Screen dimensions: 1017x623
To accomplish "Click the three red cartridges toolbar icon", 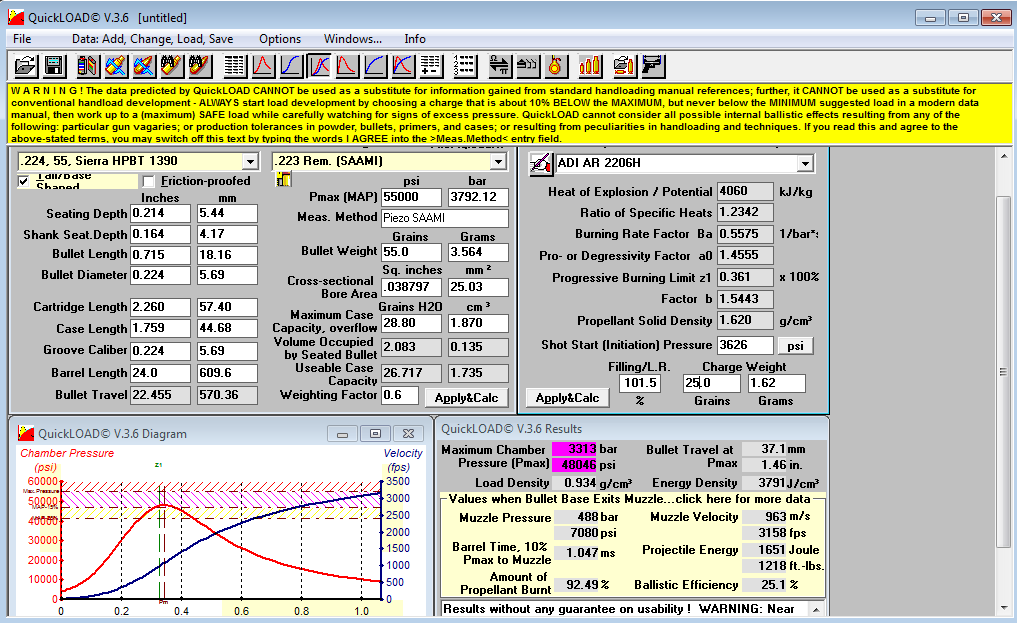I will (590, 65).
